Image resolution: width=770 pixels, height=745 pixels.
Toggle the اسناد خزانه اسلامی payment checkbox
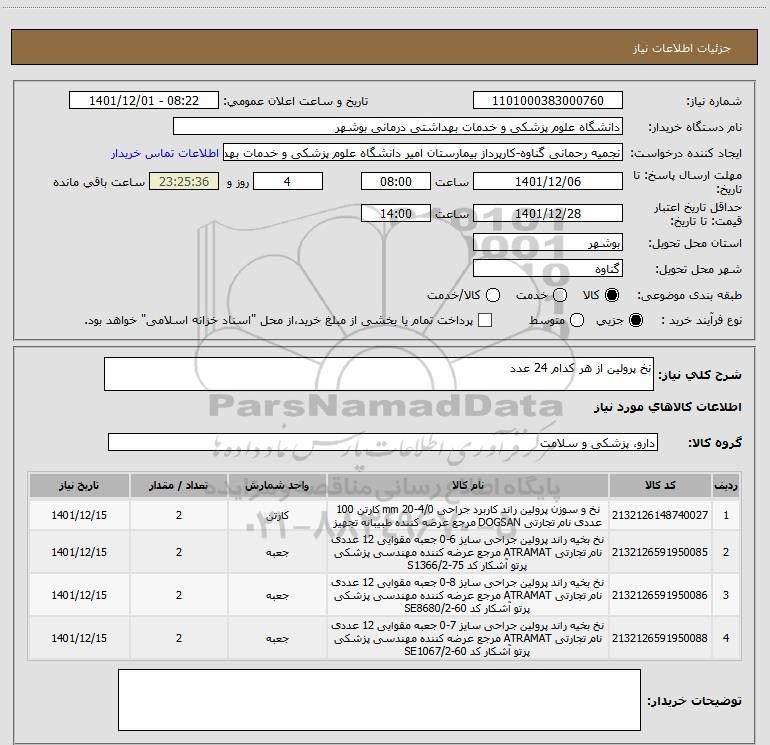pos(485,320)
